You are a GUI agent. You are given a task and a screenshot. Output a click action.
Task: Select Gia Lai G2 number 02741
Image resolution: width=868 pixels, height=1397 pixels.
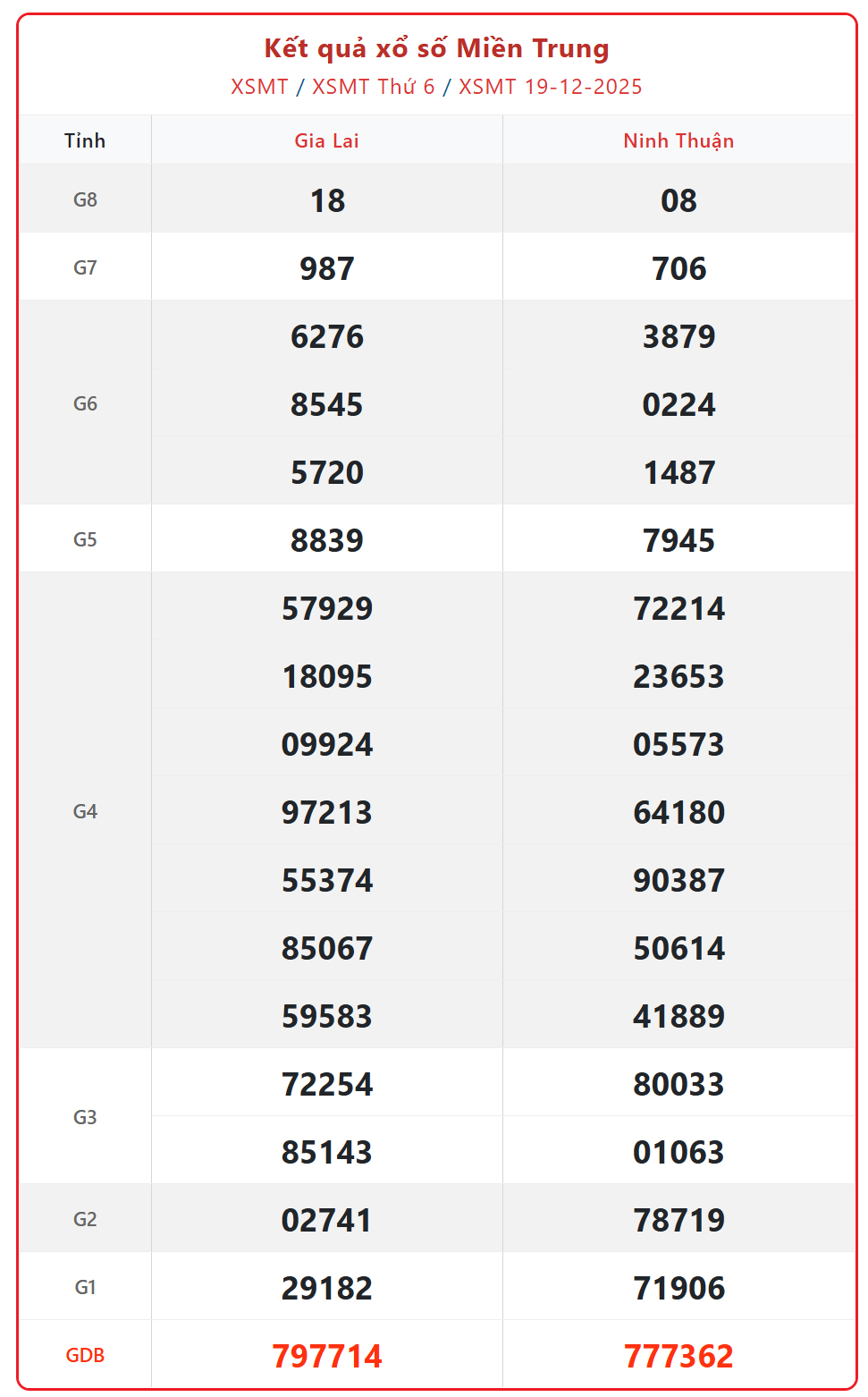(327, 1220)
